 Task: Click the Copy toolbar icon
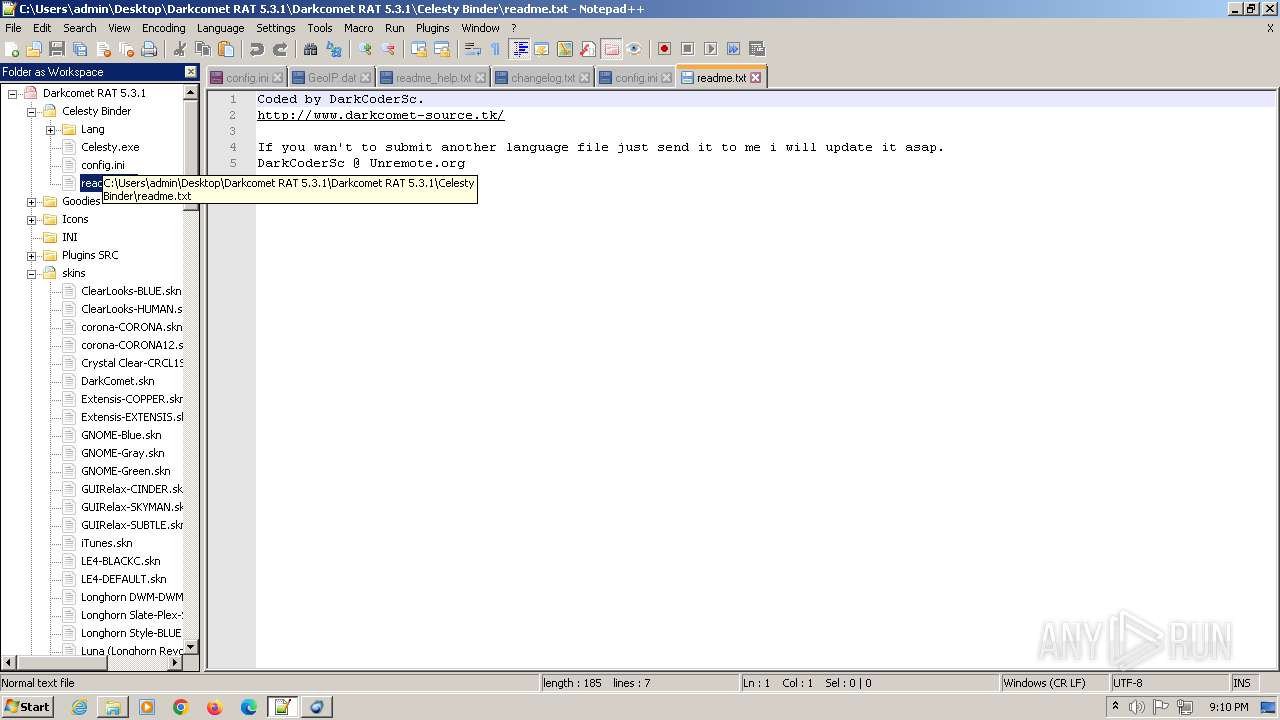pyautogui.click(x=203, y=49)
